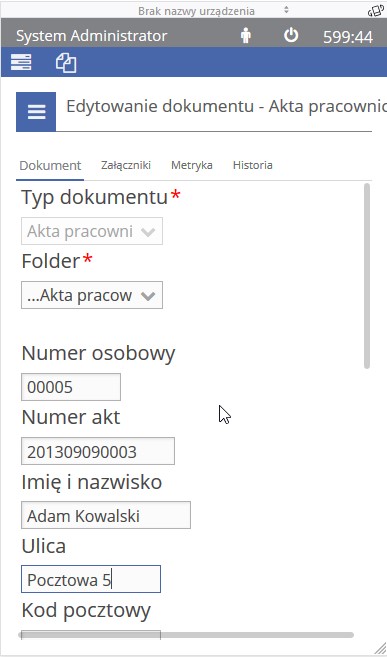Click the Imię i nazwisko field
The image size is (387, 657).
tap(106, 515)
